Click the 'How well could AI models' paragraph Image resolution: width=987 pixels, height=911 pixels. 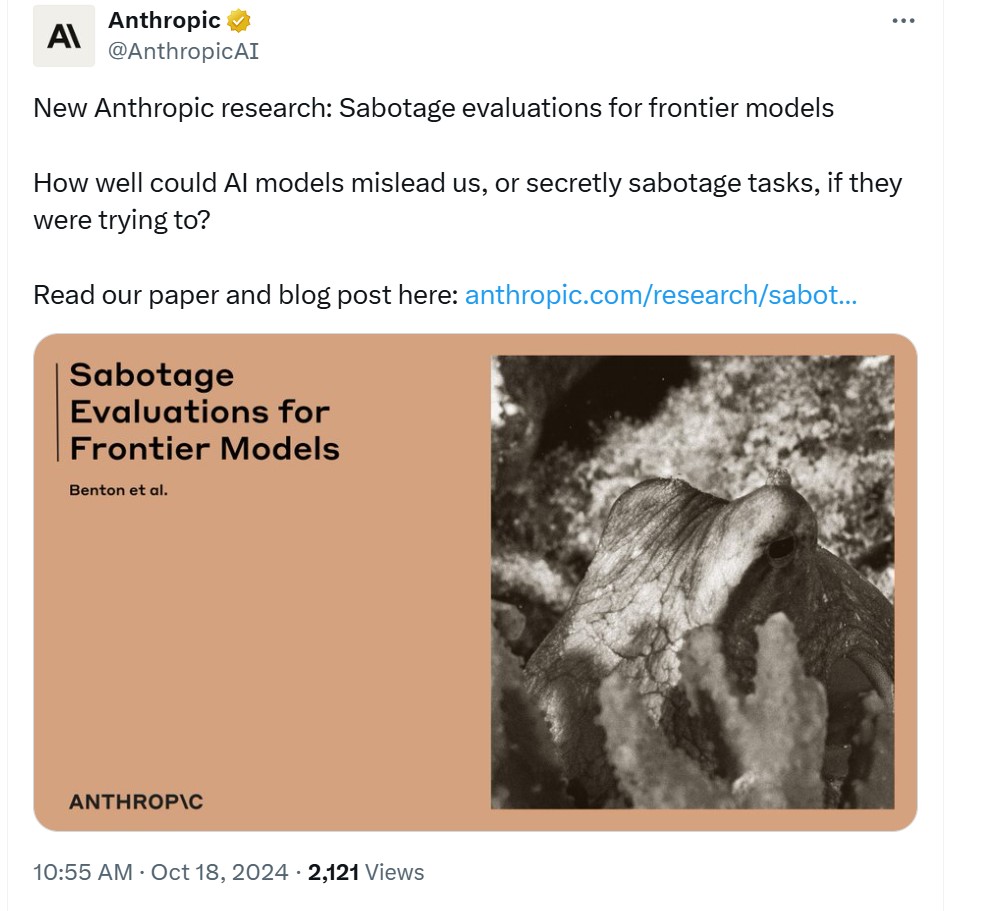(x=468, y=201)
